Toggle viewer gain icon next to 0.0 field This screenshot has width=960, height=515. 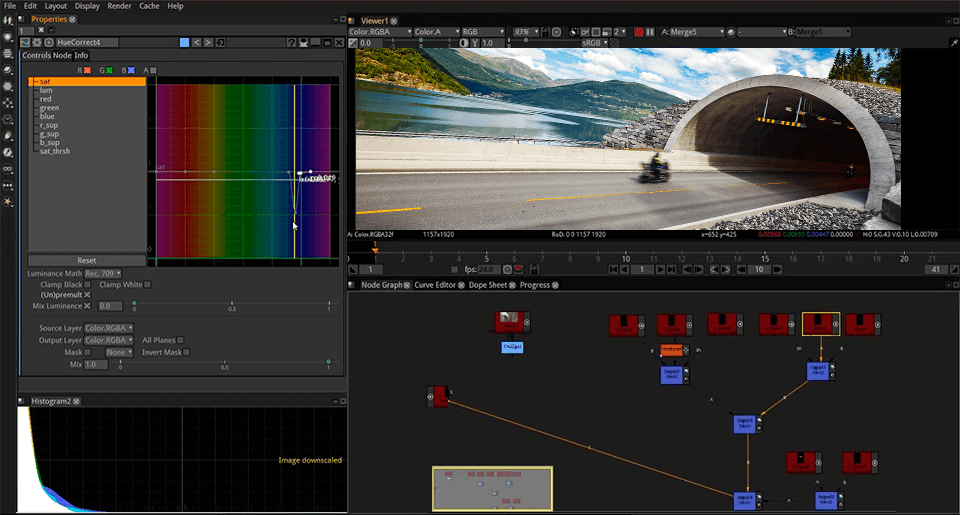(x=353, y=43)
